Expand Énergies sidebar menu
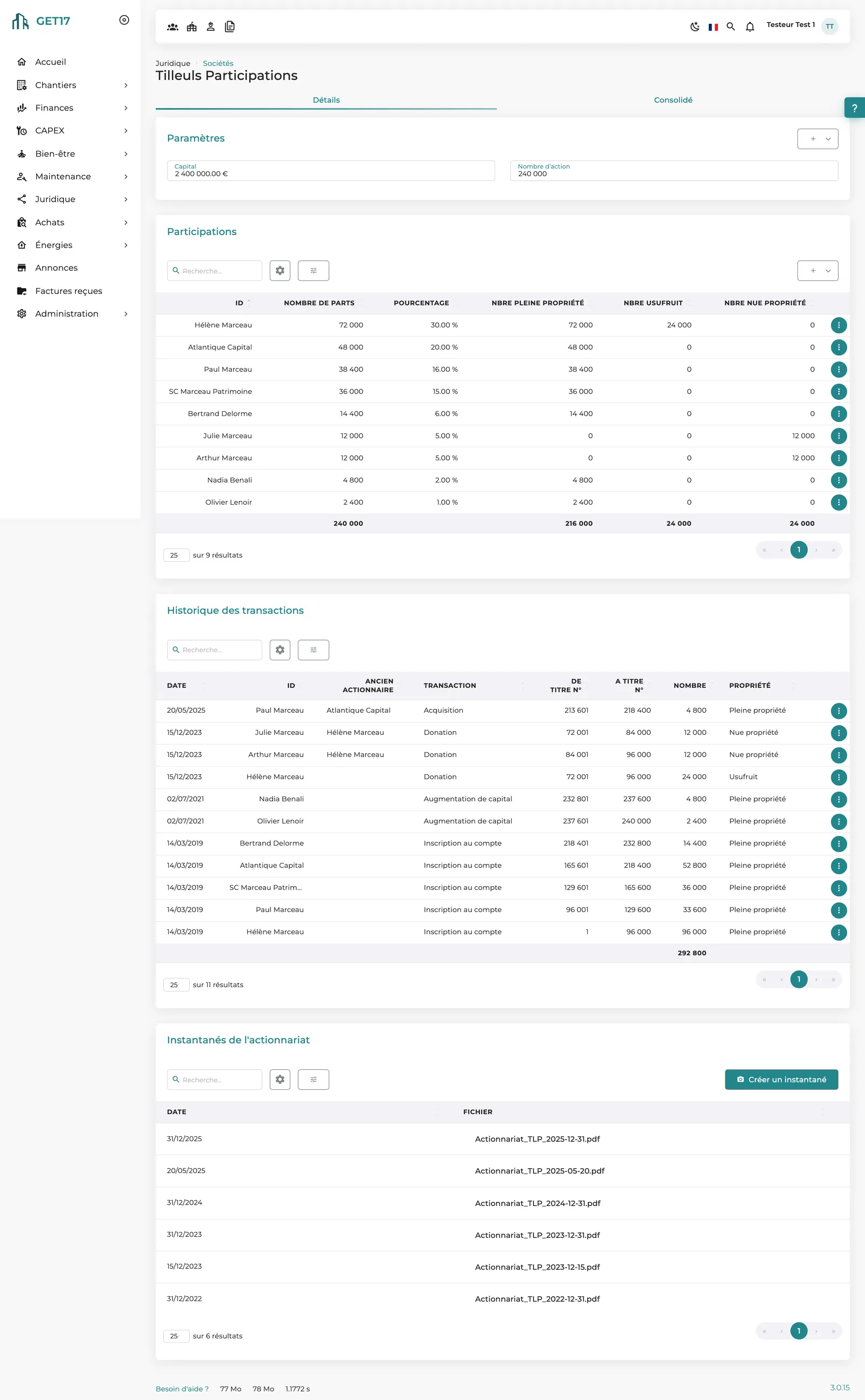 tap(70, 245)
